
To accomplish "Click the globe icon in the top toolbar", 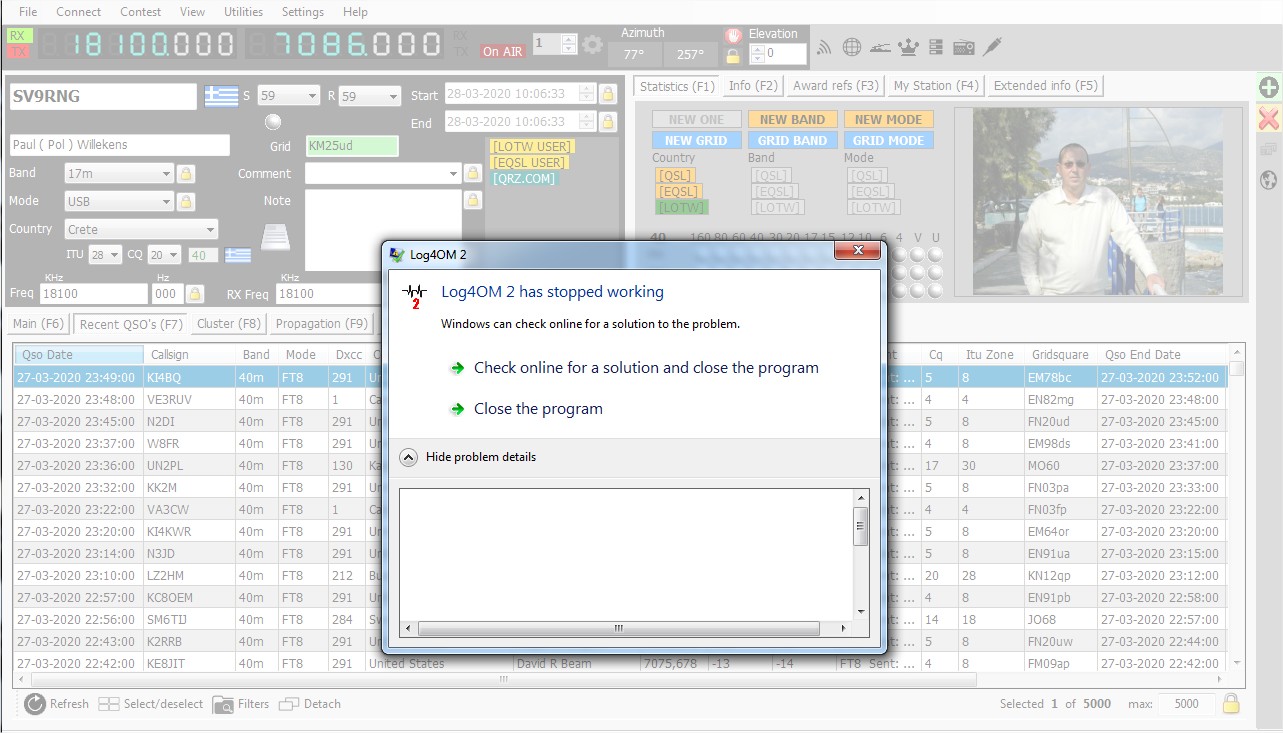I will click(852, 46).
